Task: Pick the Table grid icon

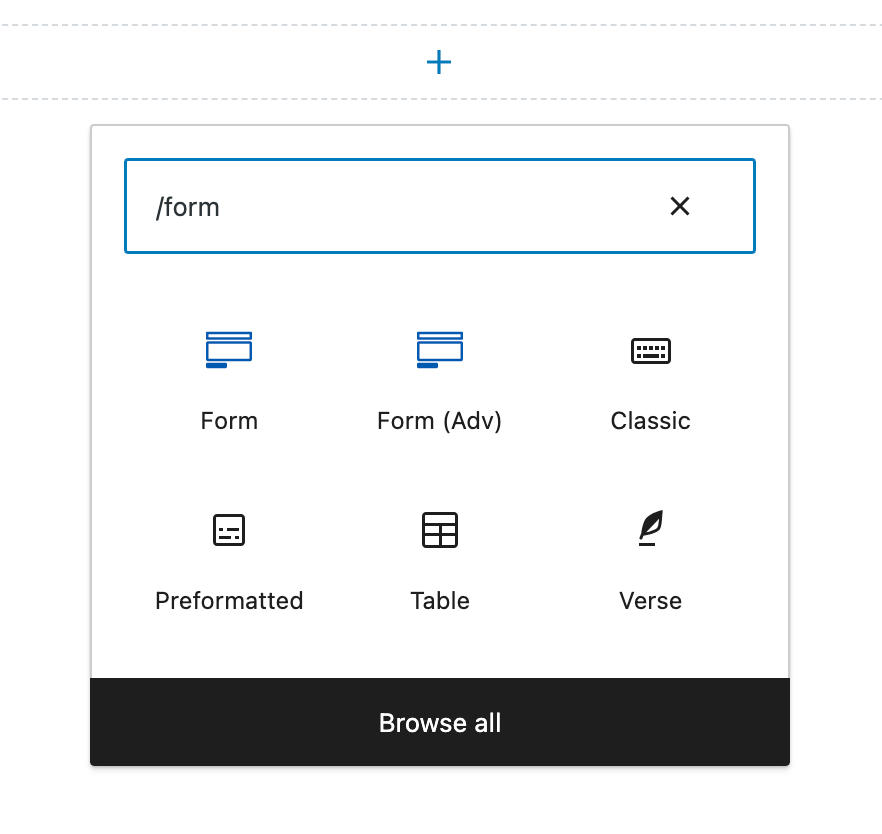Action: (x=439, y=530)
